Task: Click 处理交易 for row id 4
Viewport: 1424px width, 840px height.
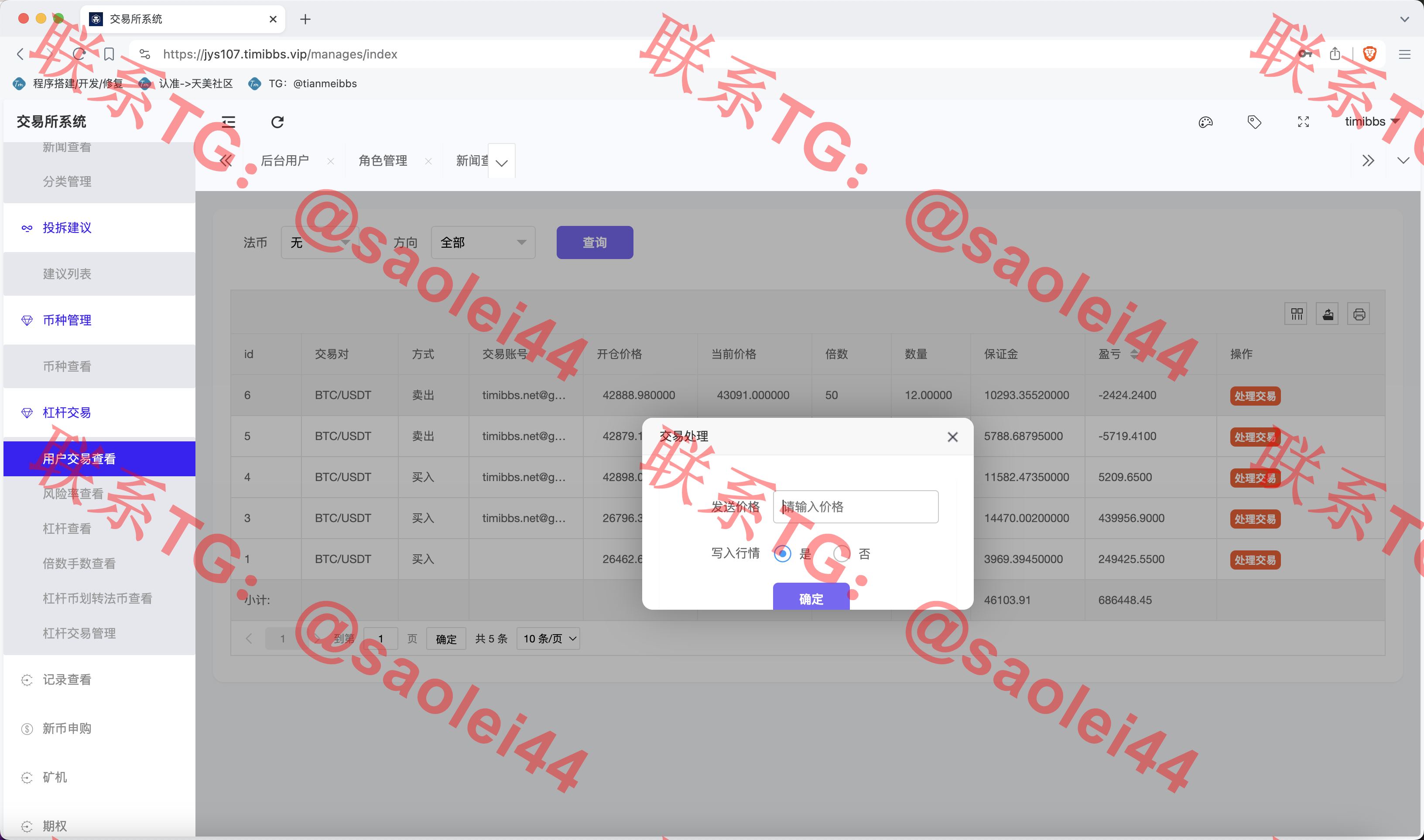Action: (1255, 478)
